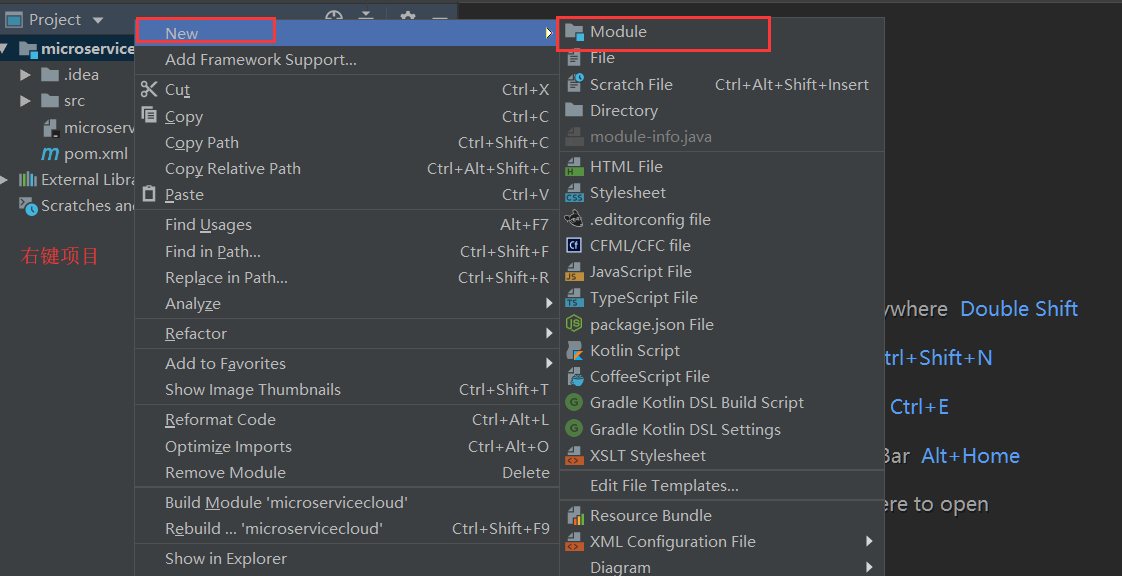Open the Project view dropdown

point(97,20)
